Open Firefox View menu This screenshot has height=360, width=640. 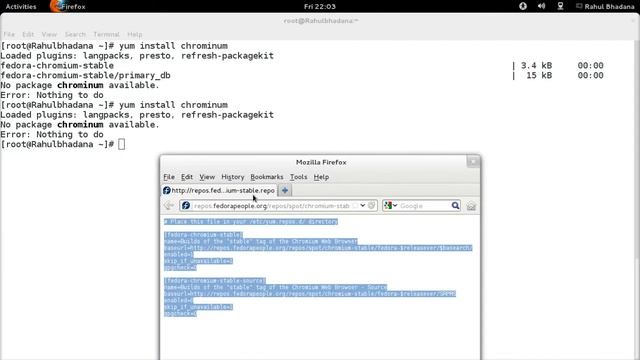click(207, 177)
